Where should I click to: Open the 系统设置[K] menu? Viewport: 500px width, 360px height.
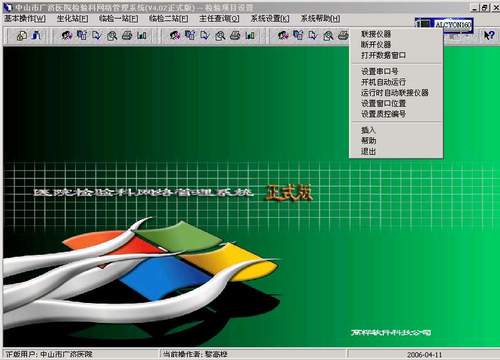[270, 19]
